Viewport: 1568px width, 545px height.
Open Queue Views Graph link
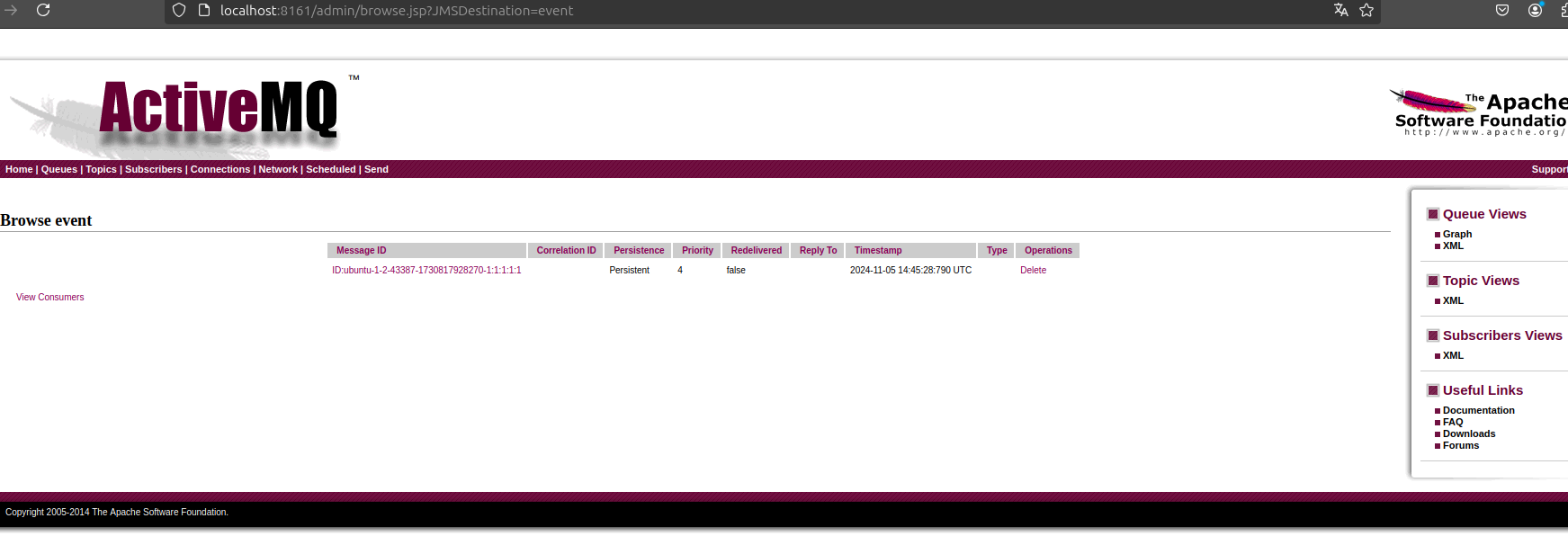[x=1457, y=234]
